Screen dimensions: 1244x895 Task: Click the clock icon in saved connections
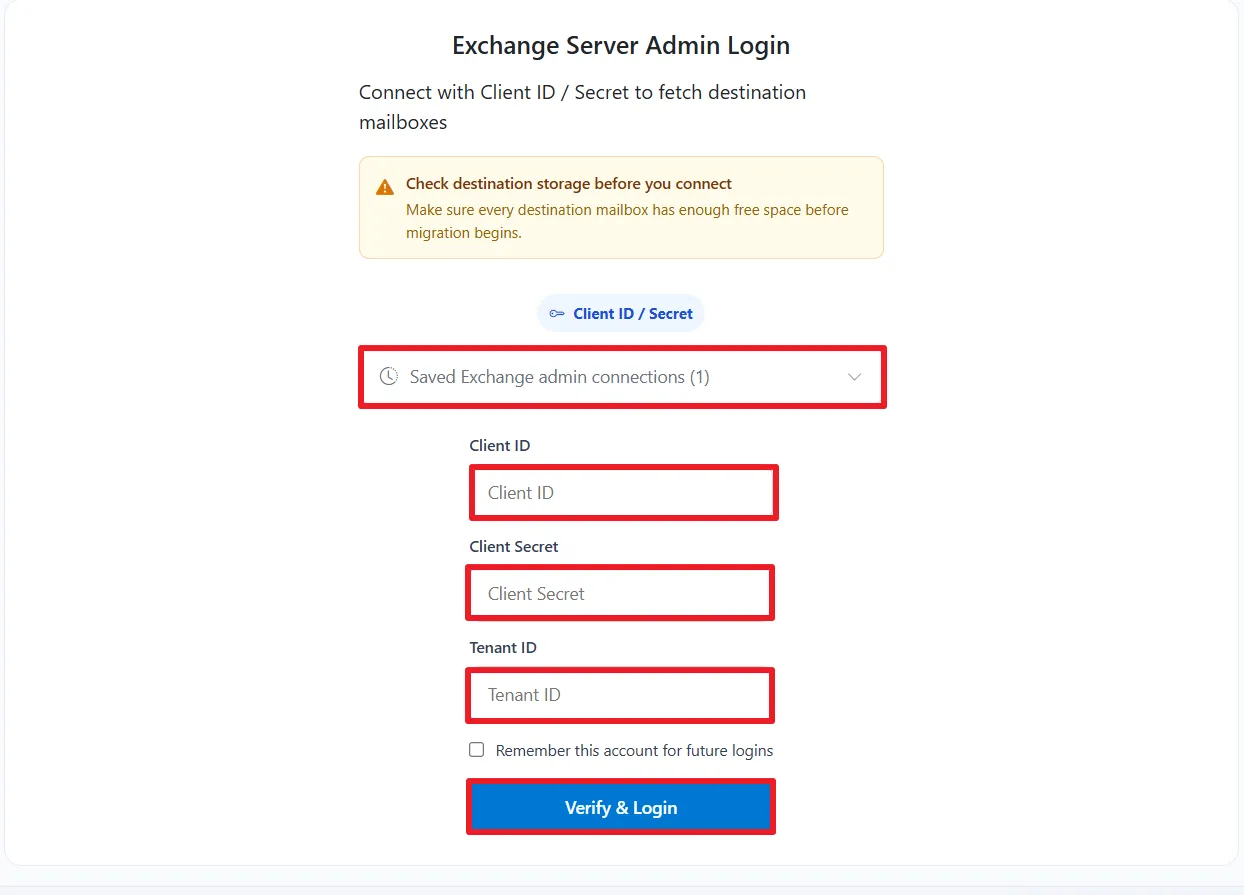pyautogui.click(x=389, y=377)
